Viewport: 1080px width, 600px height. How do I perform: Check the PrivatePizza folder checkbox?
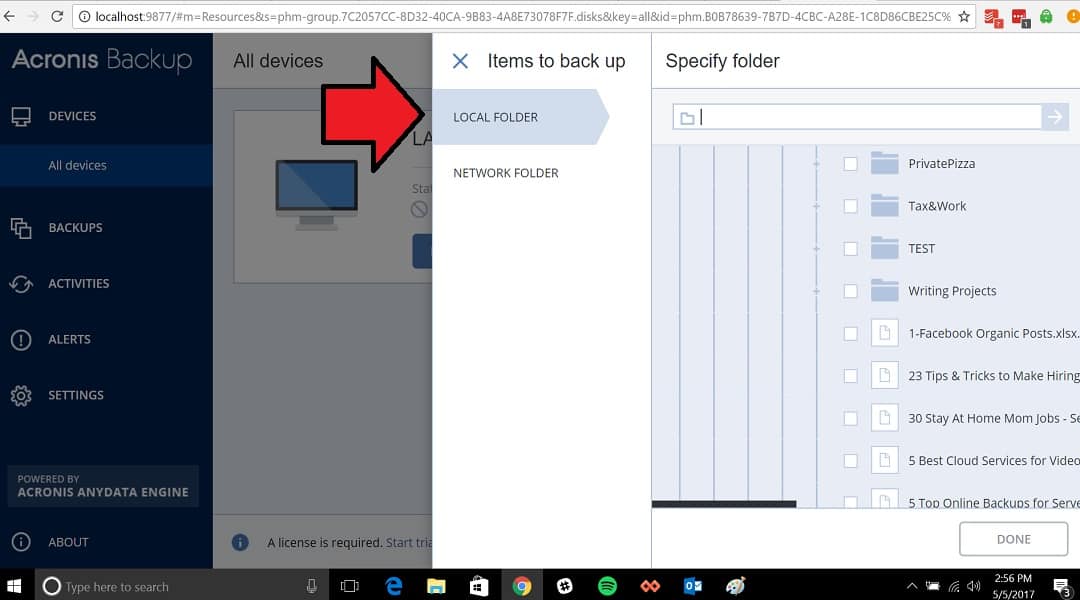click(851, 164)
